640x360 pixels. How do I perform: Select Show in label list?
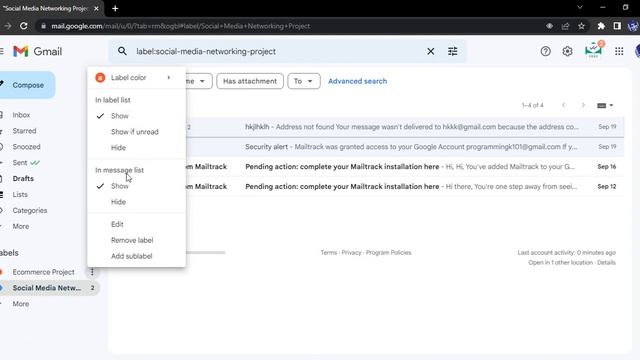[136, 116]
